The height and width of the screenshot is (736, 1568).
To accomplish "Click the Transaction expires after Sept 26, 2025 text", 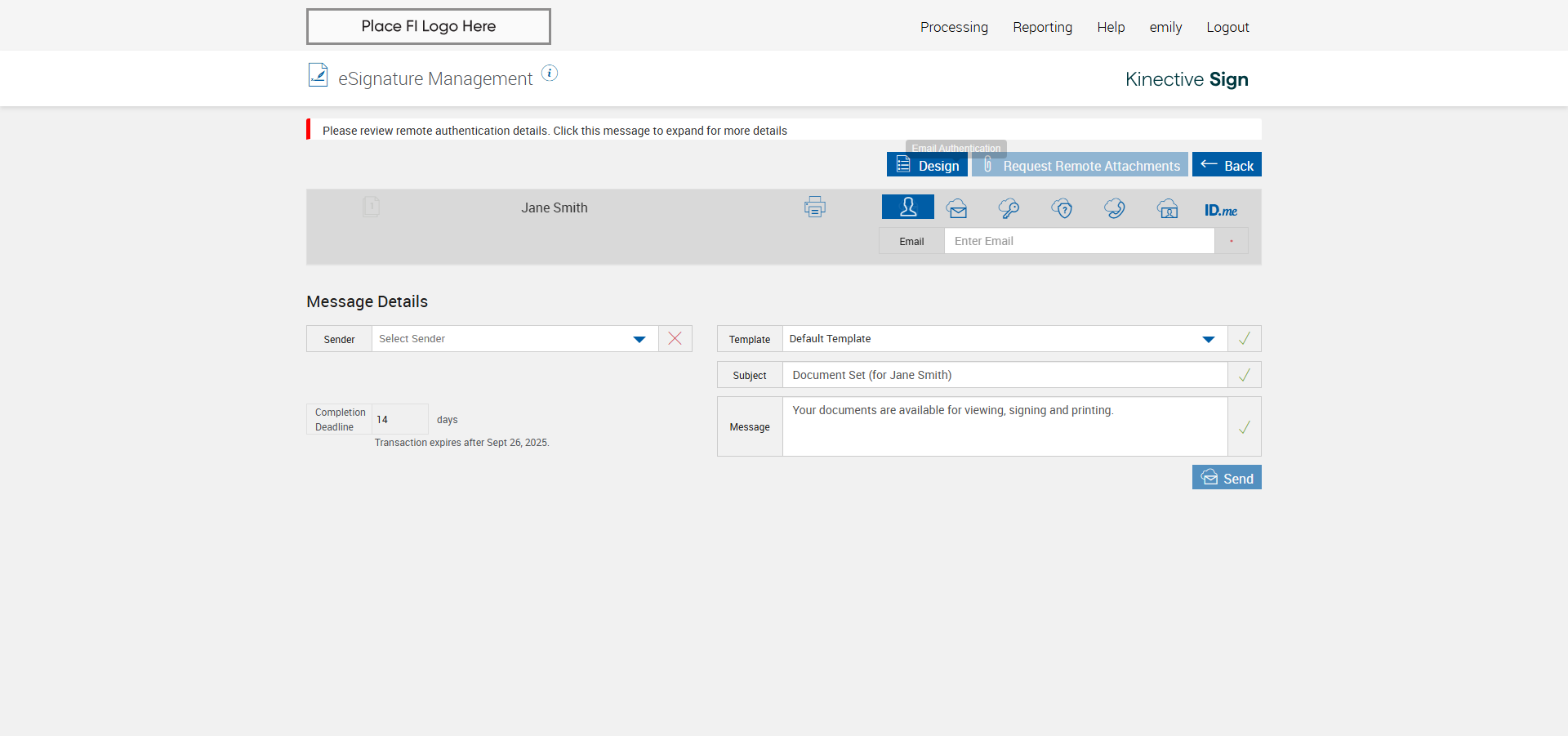I will pos(461,443).
